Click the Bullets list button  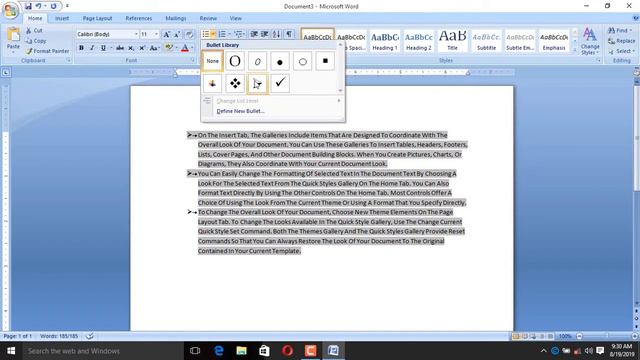point(206,34)
